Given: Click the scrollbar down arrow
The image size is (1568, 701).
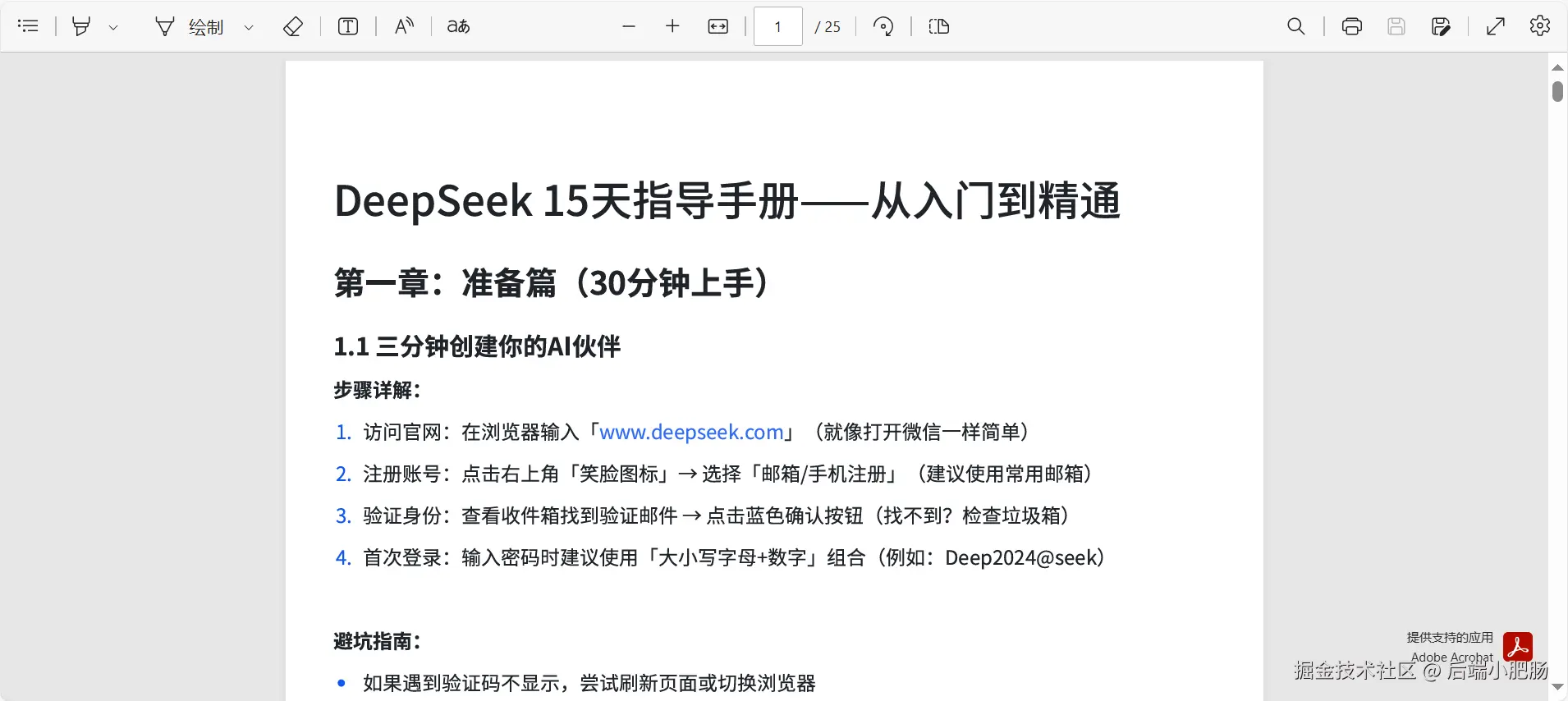Looking at the screenshot, I should pos(1557,688).
